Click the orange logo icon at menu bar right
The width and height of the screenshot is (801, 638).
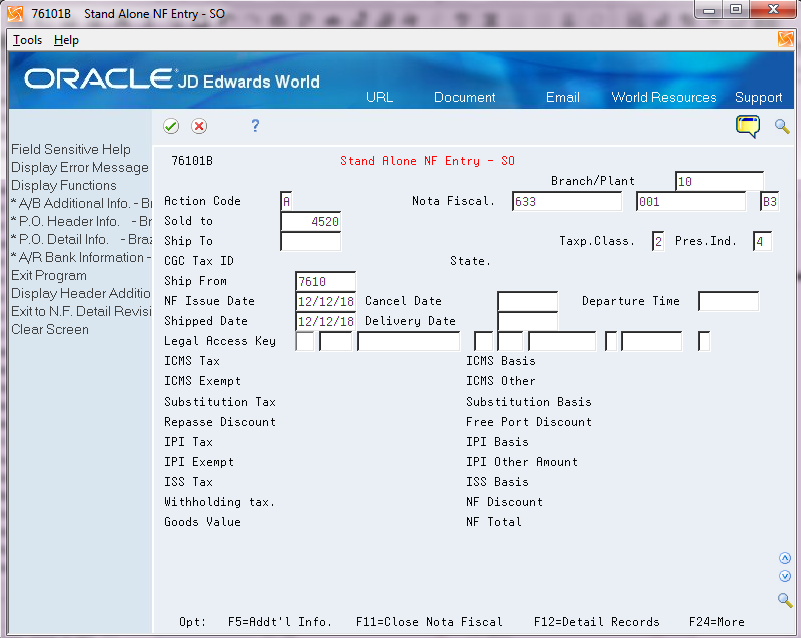pos(785,39)
